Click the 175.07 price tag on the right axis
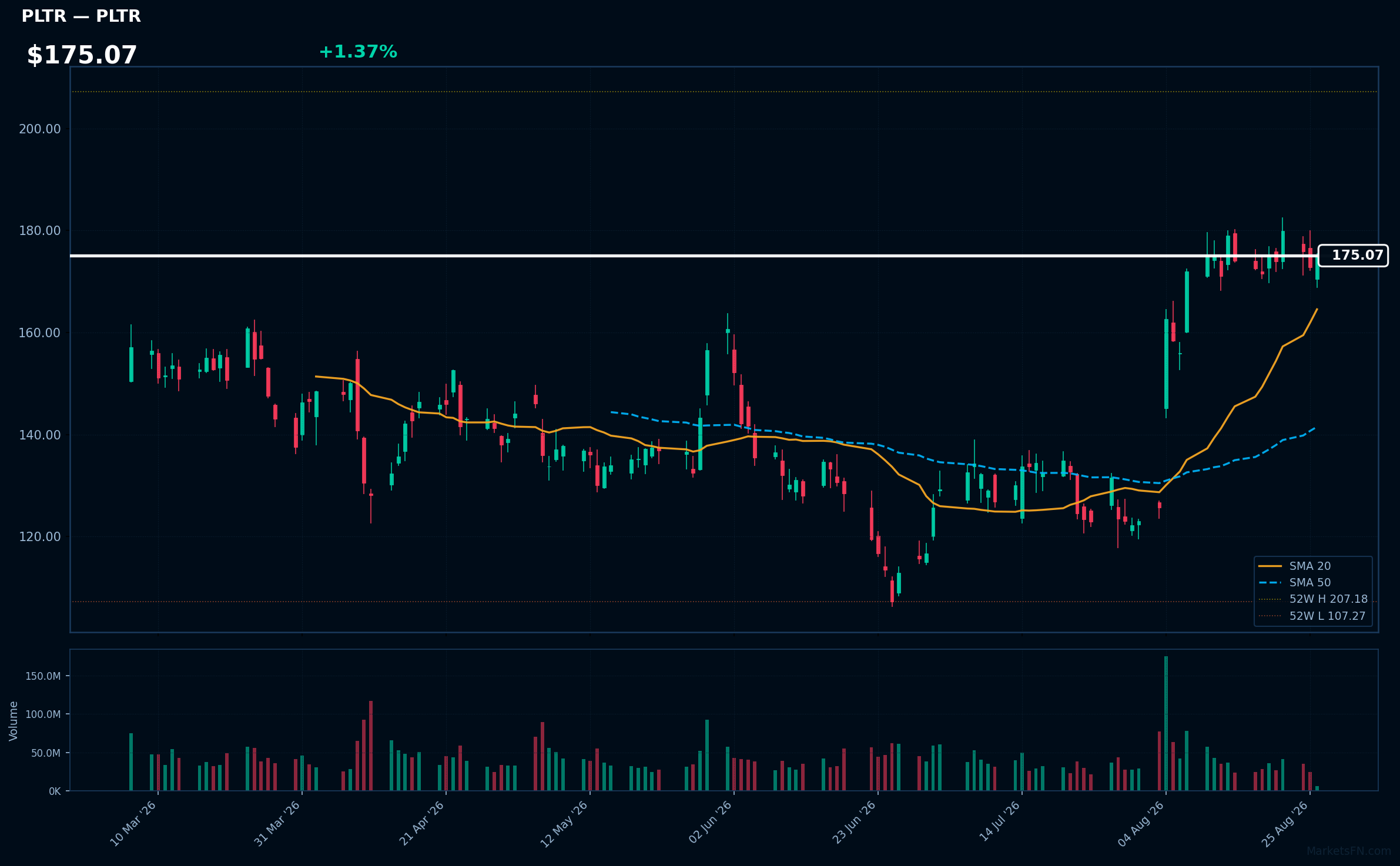 1353,256
